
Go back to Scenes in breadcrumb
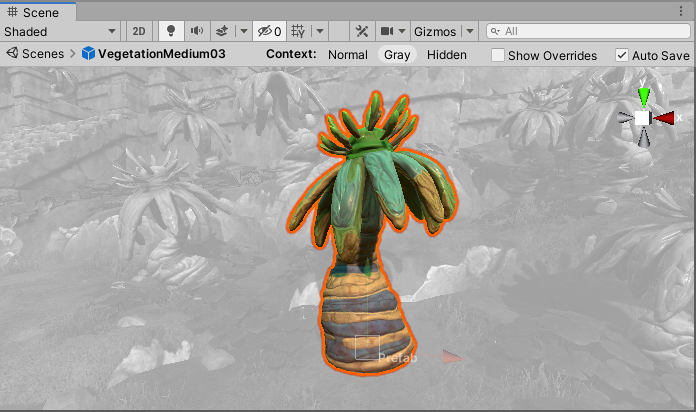click(x=42, y=54)
